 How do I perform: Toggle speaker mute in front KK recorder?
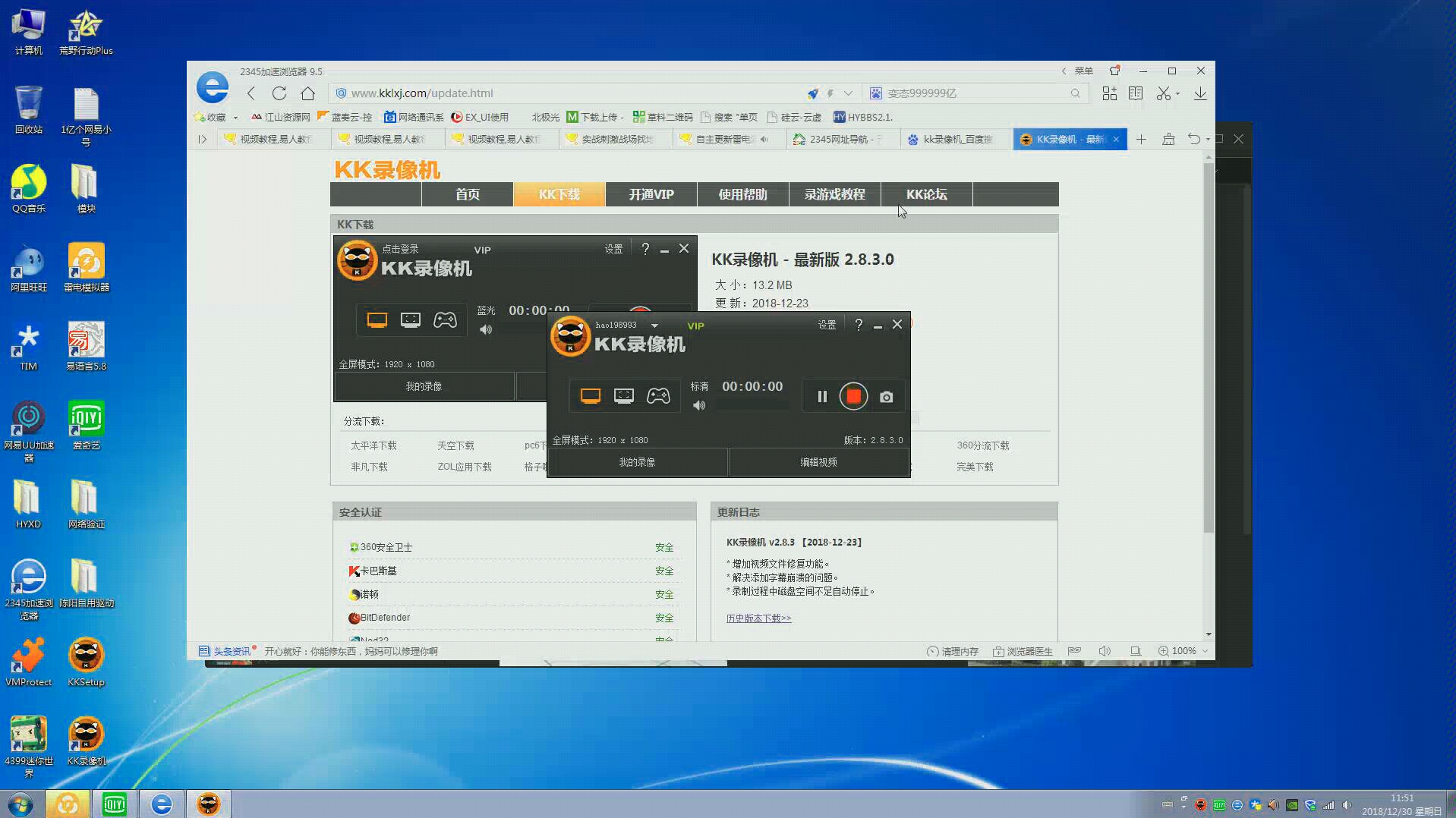699,405
